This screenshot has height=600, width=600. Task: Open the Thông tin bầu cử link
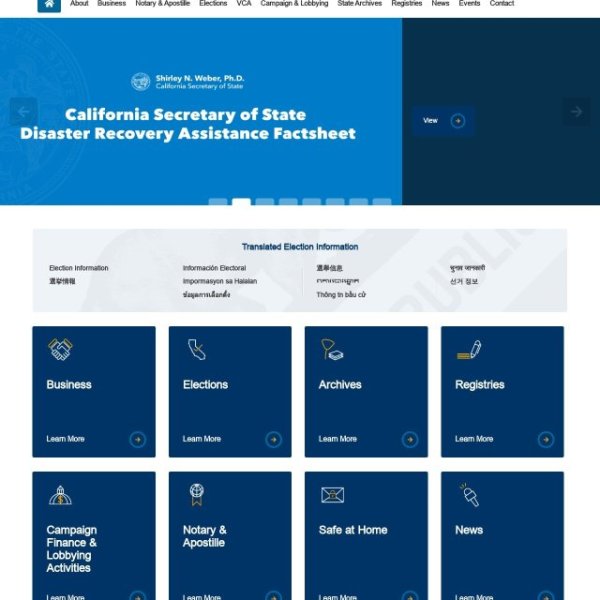point(341,295)
